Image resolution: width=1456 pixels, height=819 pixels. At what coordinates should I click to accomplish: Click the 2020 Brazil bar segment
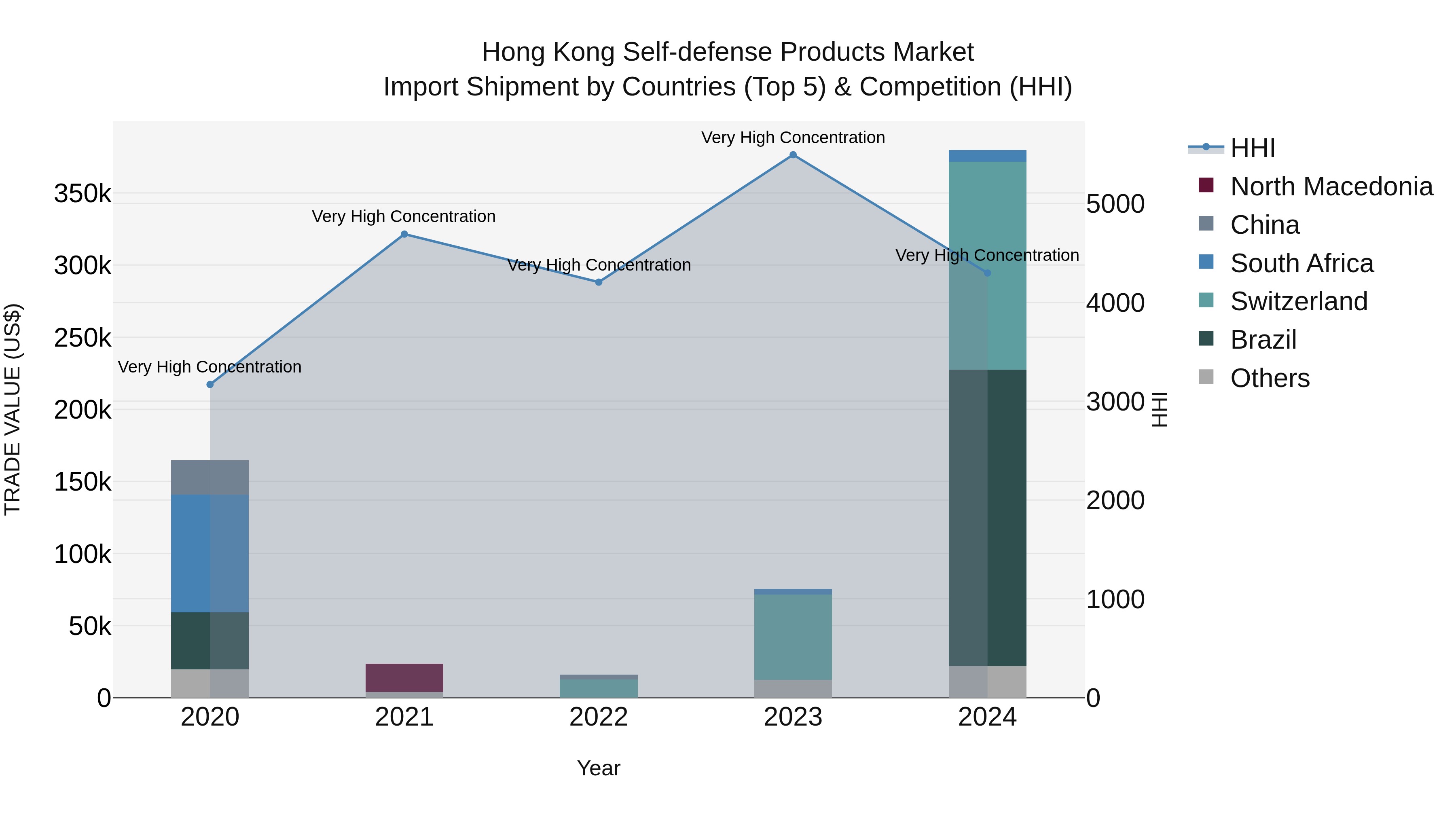coord(210,641)
